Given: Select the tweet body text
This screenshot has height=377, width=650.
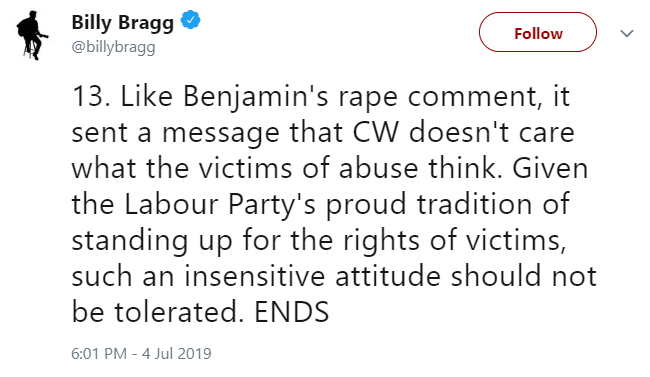Looking at the screenshot, I should pos(334,204).
